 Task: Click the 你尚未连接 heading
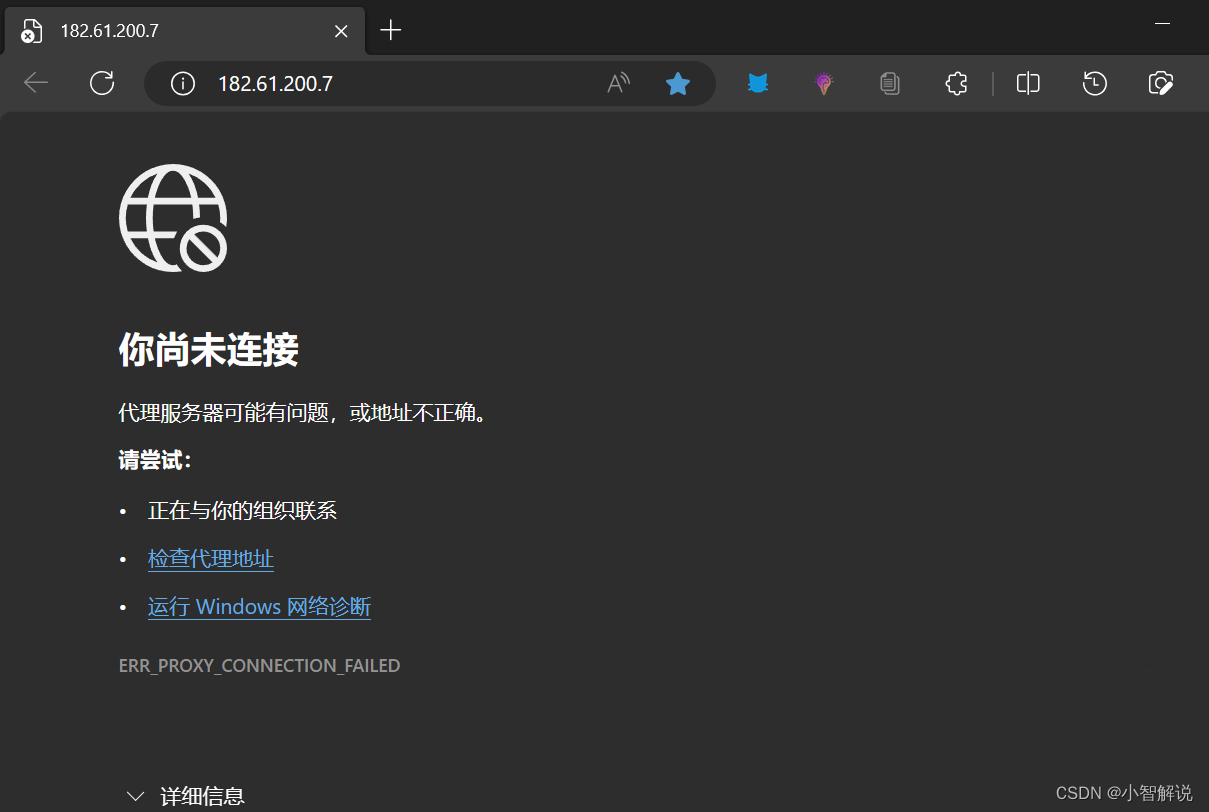(208, 350)
